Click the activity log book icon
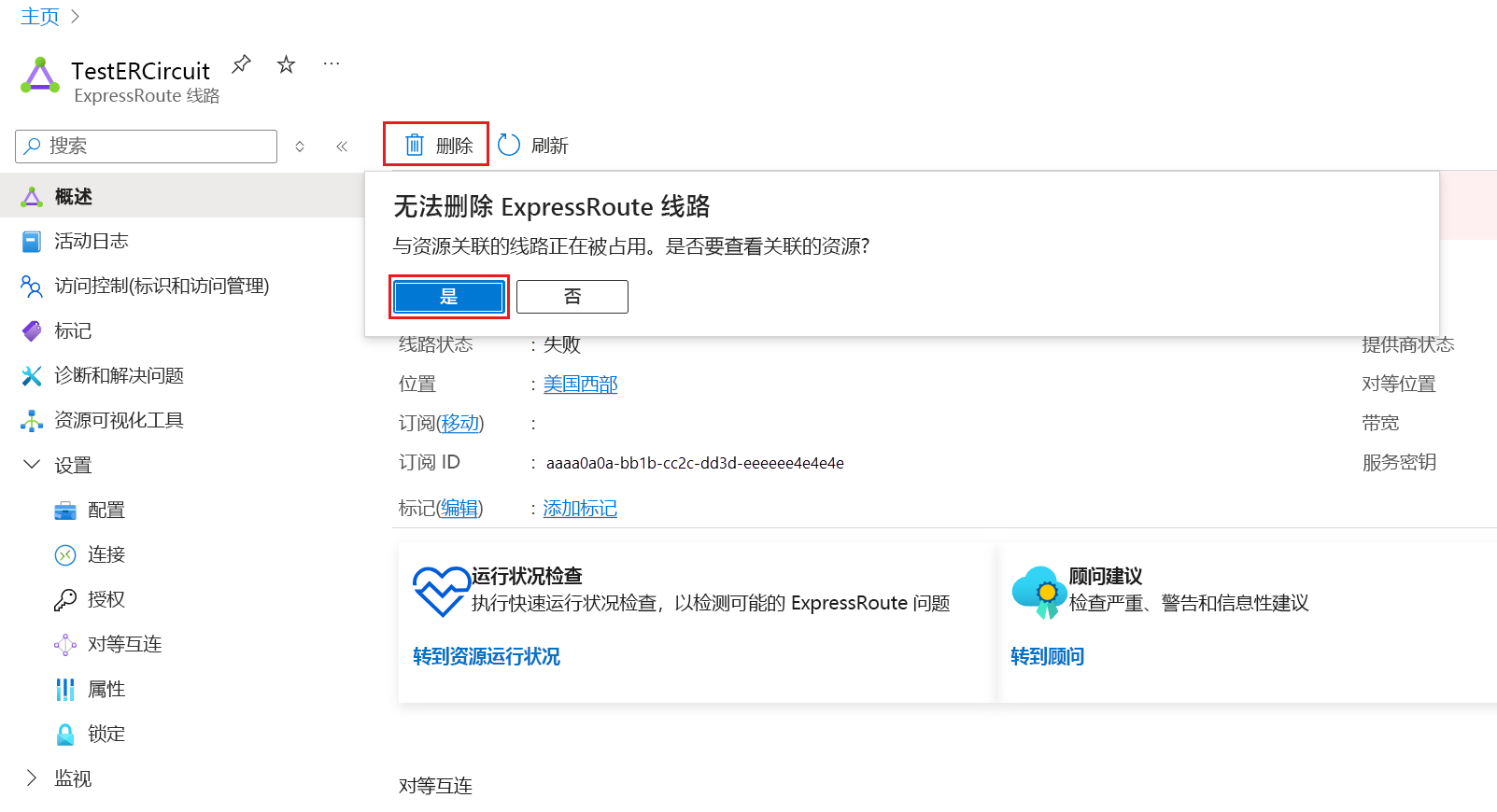The height and width of the screenshot is (812, 1497). tap(32, 242)
